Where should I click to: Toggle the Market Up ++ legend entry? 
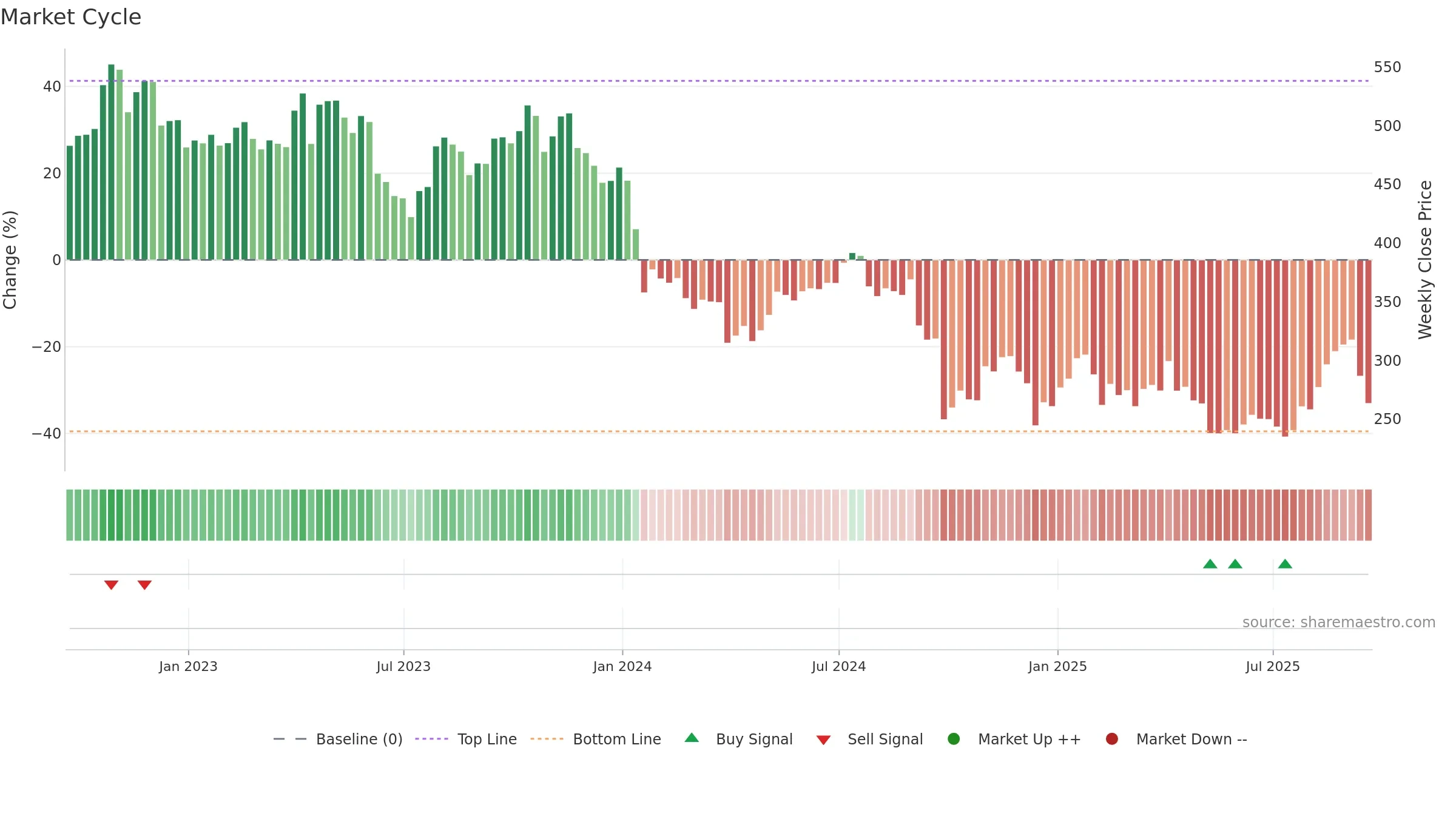[x=1014, y=739]
